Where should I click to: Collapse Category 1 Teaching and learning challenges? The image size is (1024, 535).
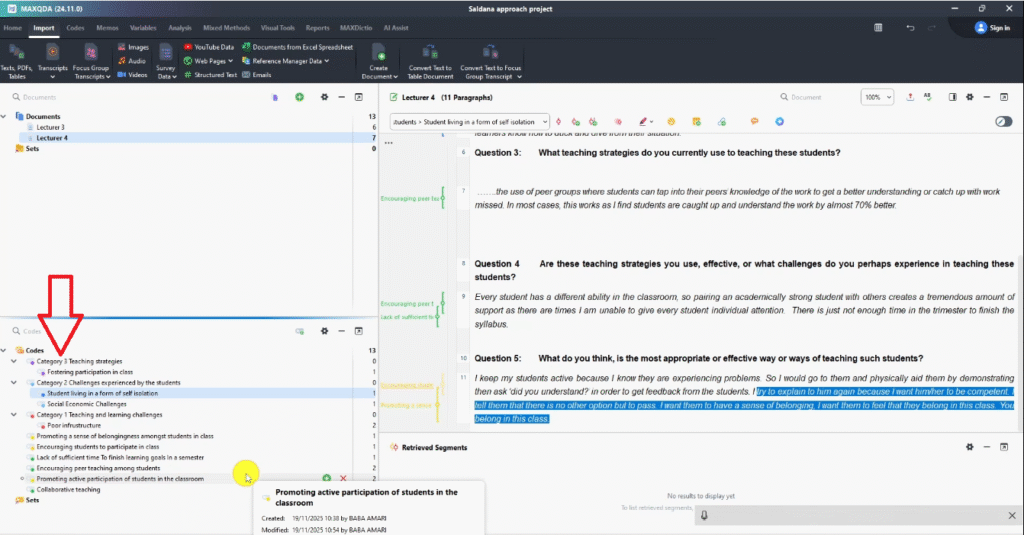(13, 415)
